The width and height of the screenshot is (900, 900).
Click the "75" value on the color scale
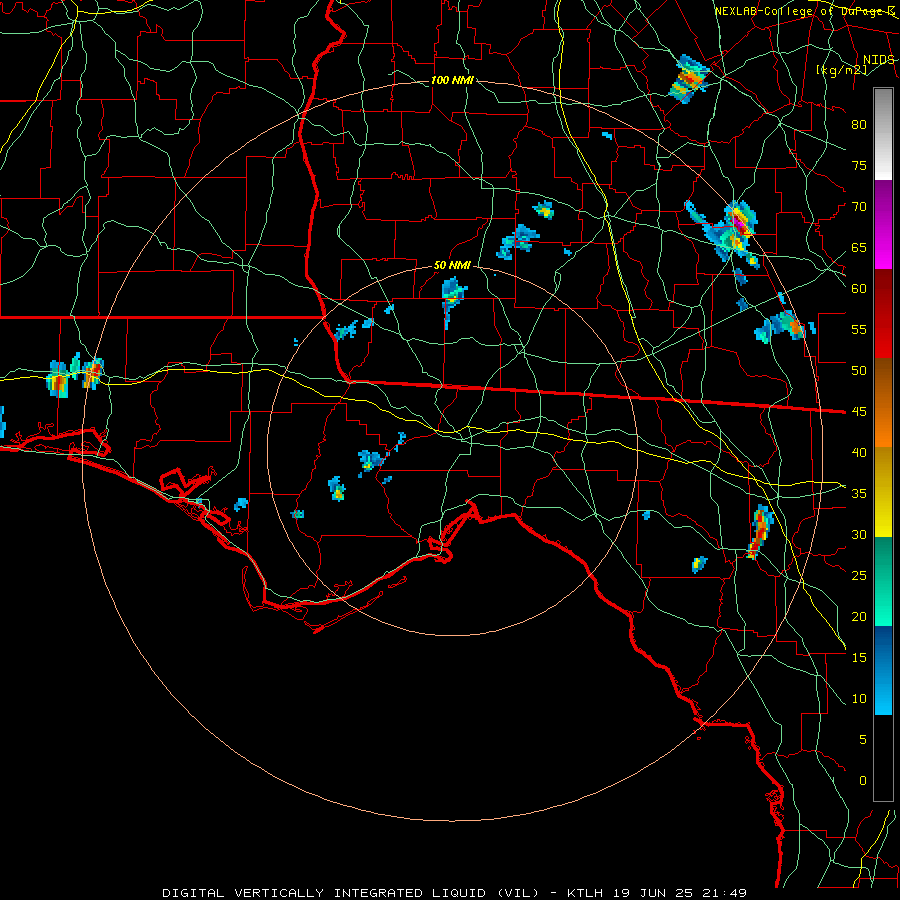859,166
